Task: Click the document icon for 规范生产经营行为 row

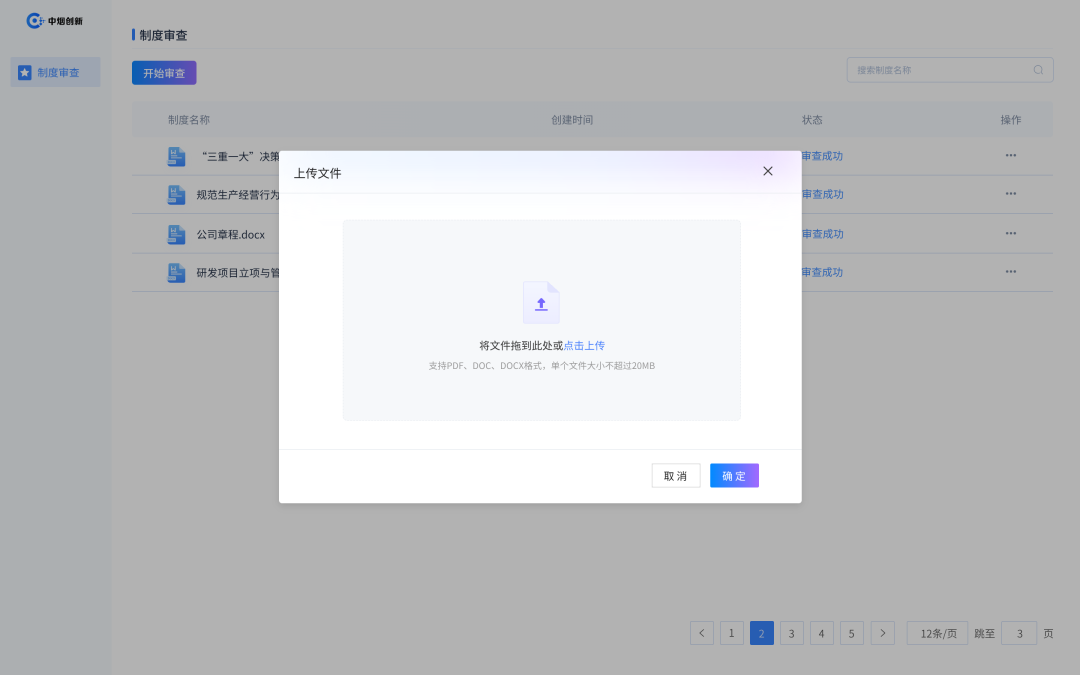Action: [176, 194]
